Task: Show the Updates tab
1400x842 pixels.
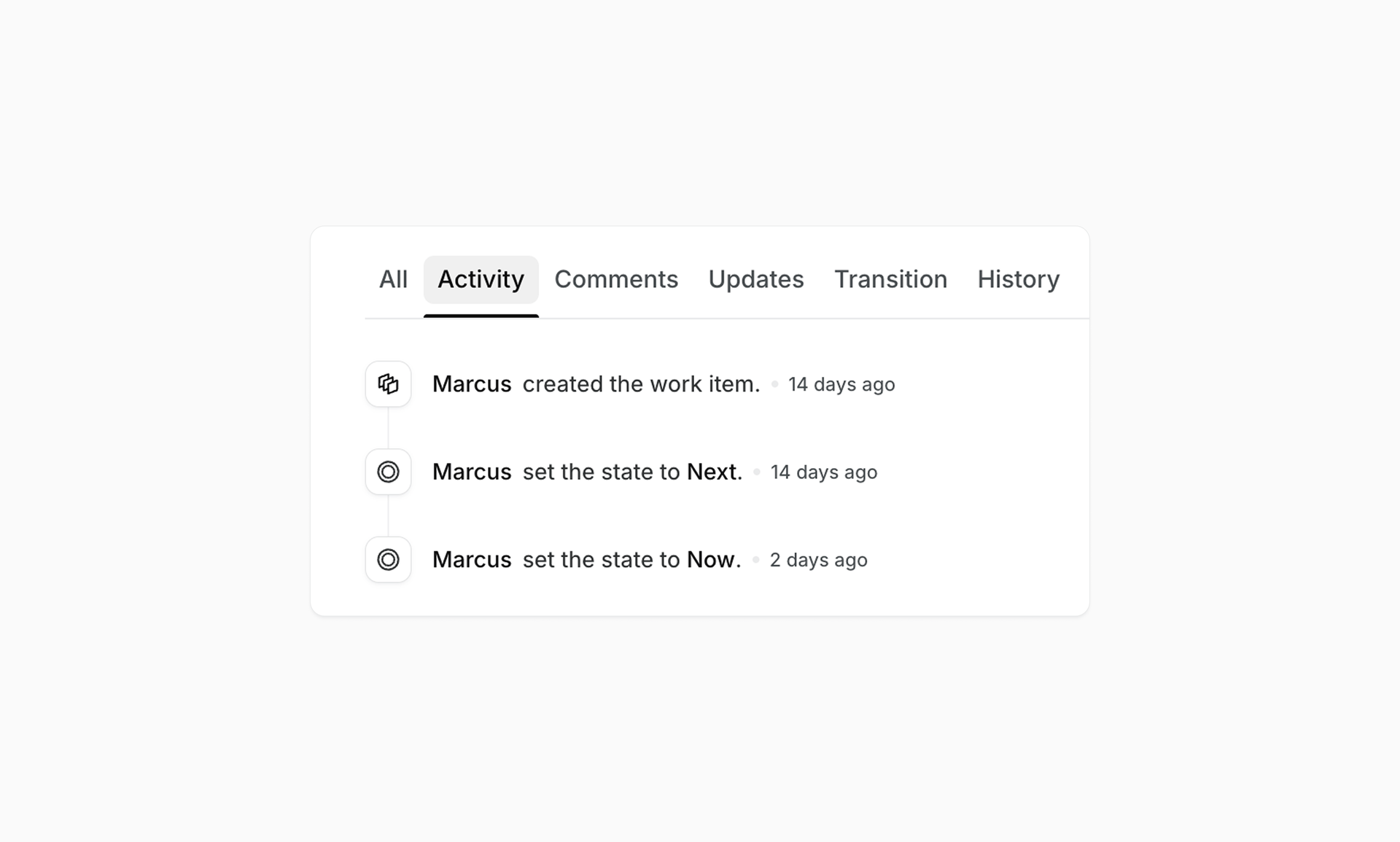Action: [756, 279]
